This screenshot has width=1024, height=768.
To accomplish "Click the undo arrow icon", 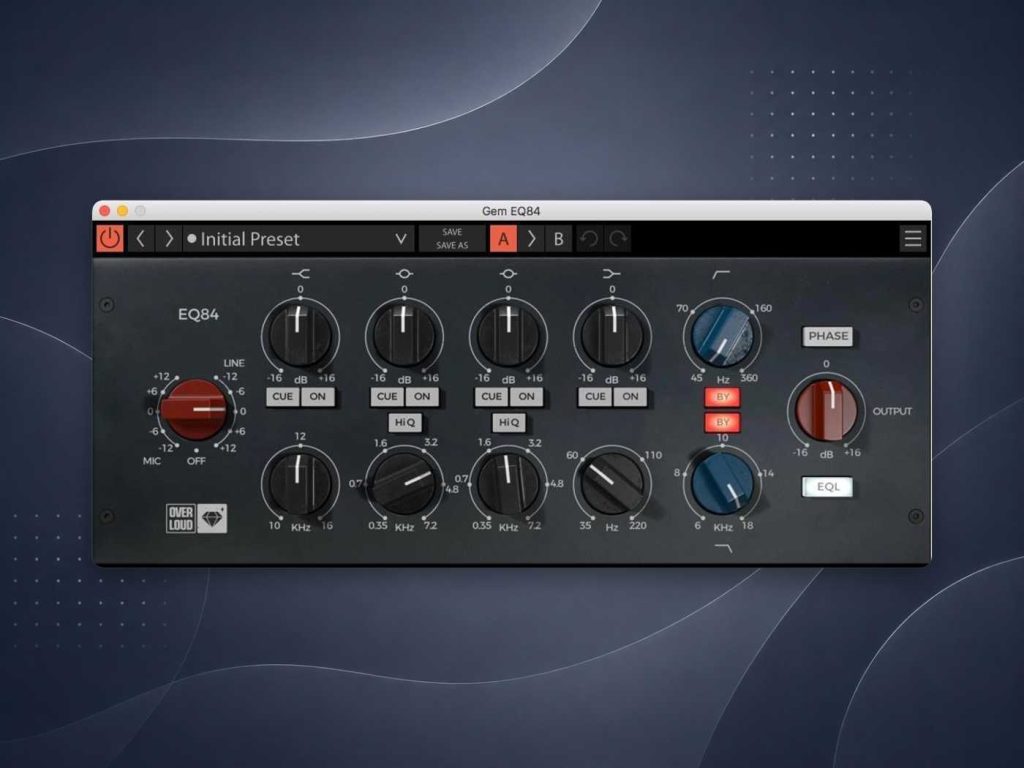I will click(589, 239).
